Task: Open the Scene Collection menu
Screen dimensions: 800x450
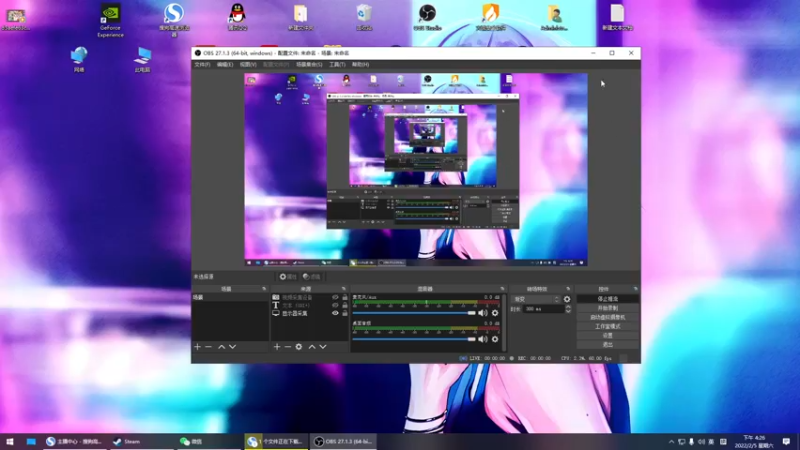Action: pos(309,65)
